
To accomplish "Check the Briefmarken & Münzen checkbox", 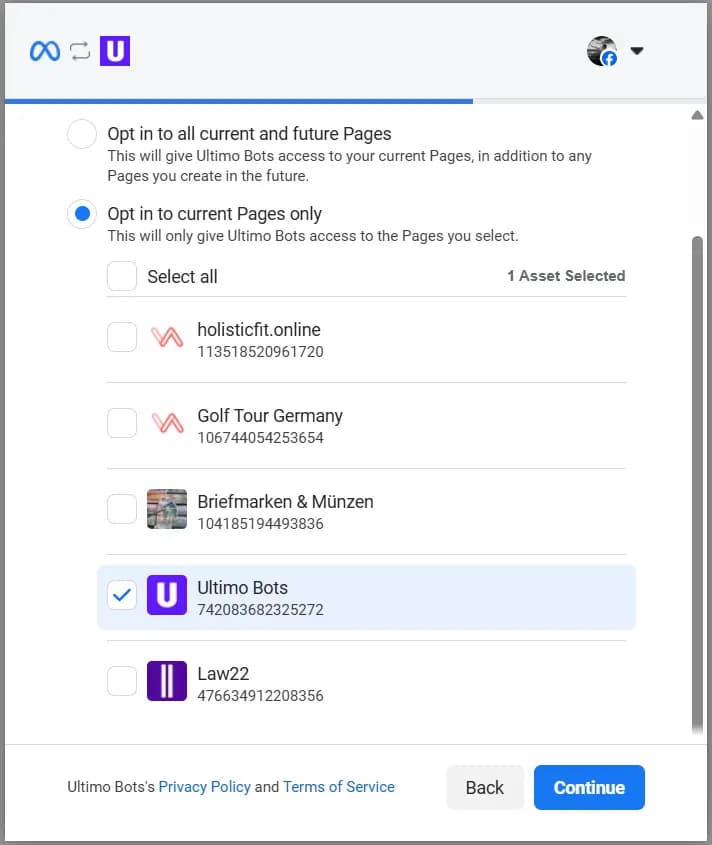I will tap(122, 509).
